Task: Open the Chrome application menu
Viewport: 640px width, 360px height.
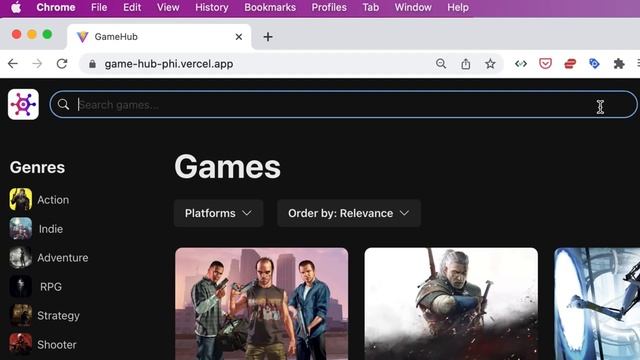Action: click(x=56, y=7)
